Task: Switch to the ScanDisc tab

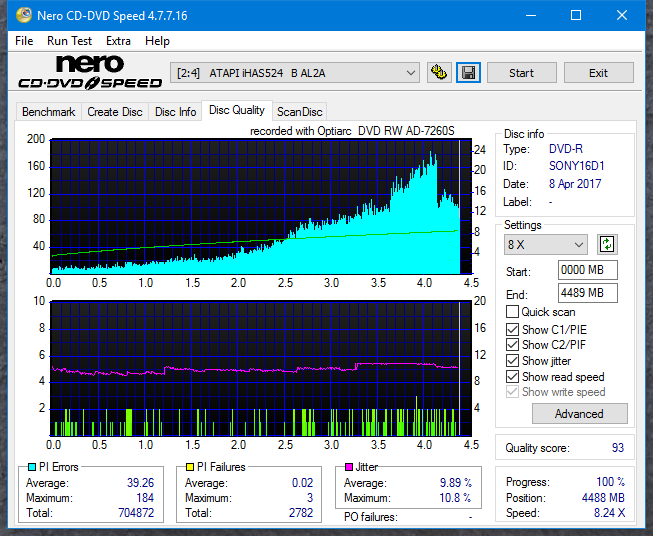Action: [x=300, y=112]
